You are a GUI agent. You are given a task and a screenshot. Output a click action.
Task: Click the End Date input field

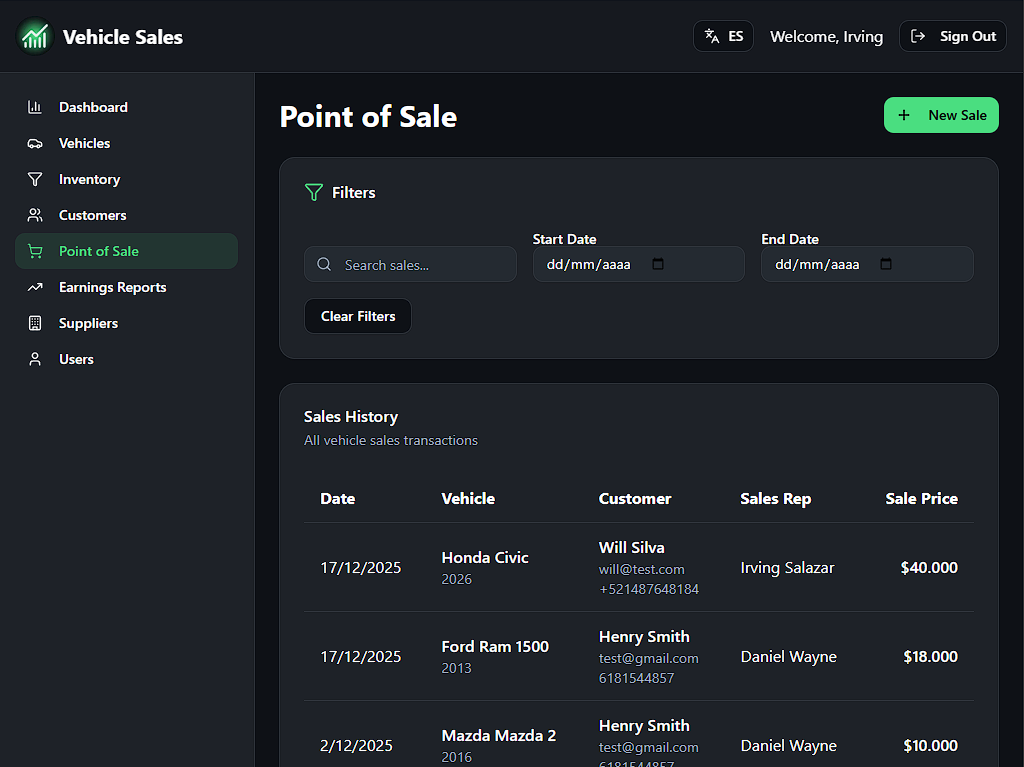(867, 264)
